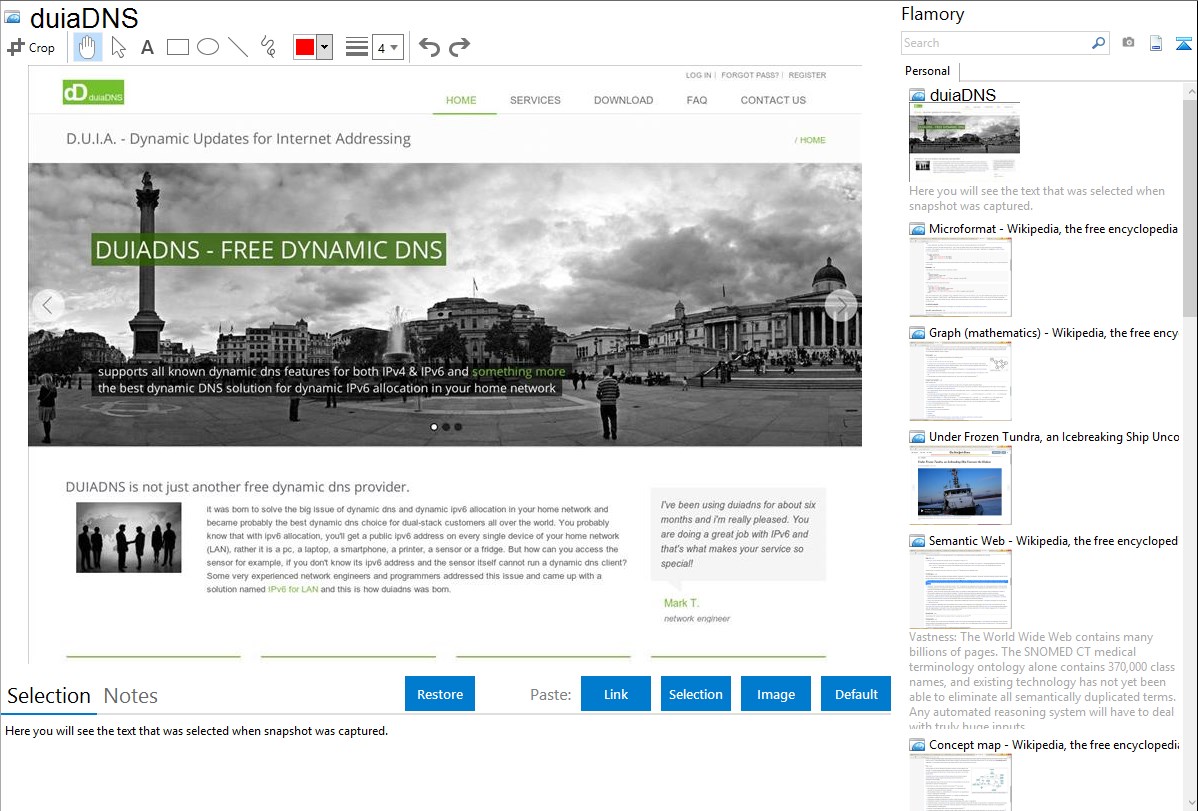Click the LOG IN link

[698, 75]
